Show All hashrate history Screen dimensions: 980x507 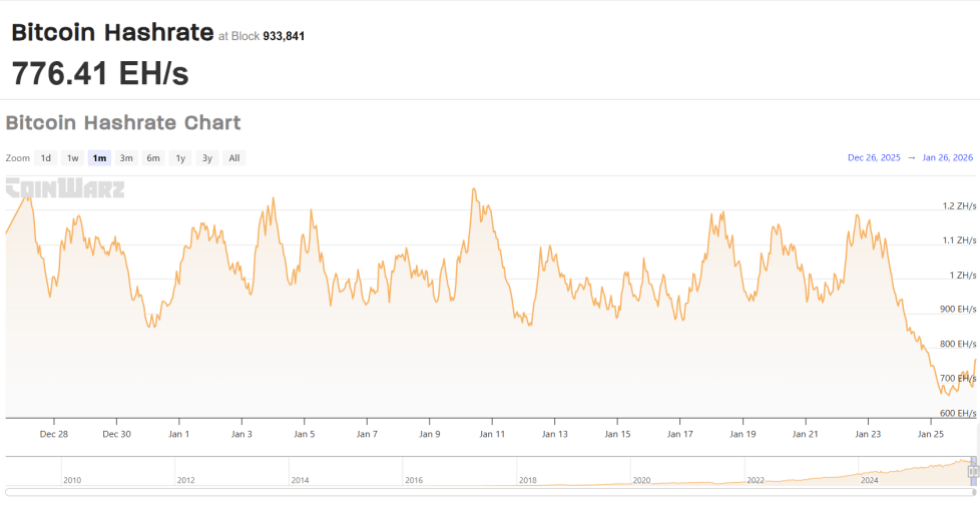tap(233, 158)
